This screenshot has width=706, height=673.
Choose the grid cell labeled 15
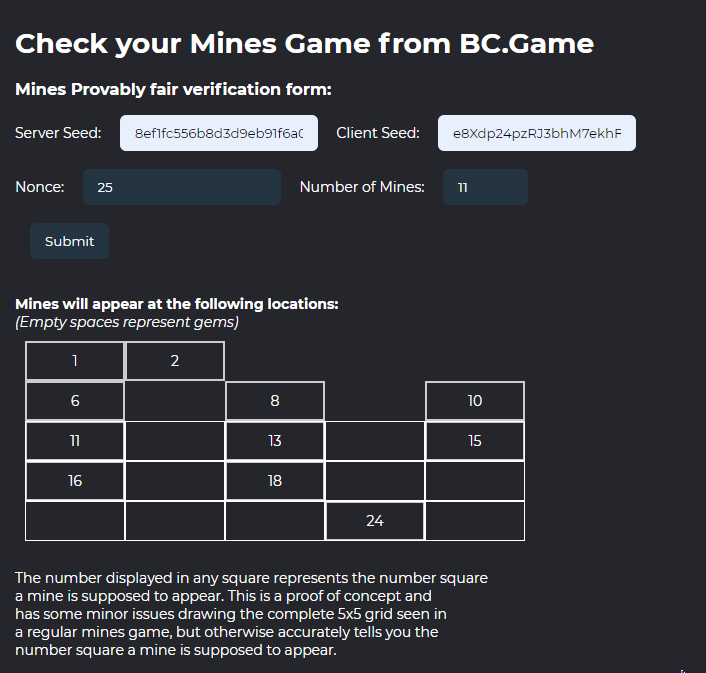(475, 441)
